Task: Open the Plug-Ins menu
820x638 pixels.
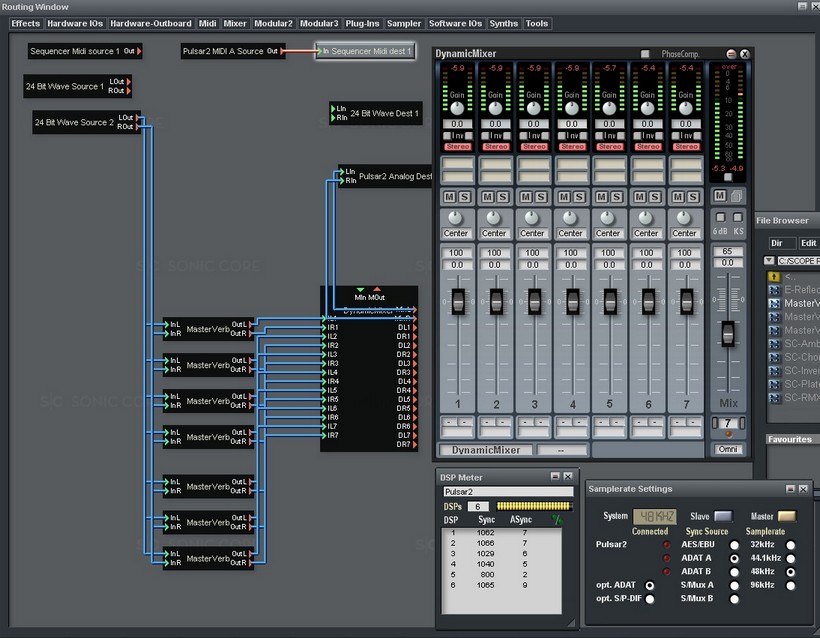Action: click(362, 24)
